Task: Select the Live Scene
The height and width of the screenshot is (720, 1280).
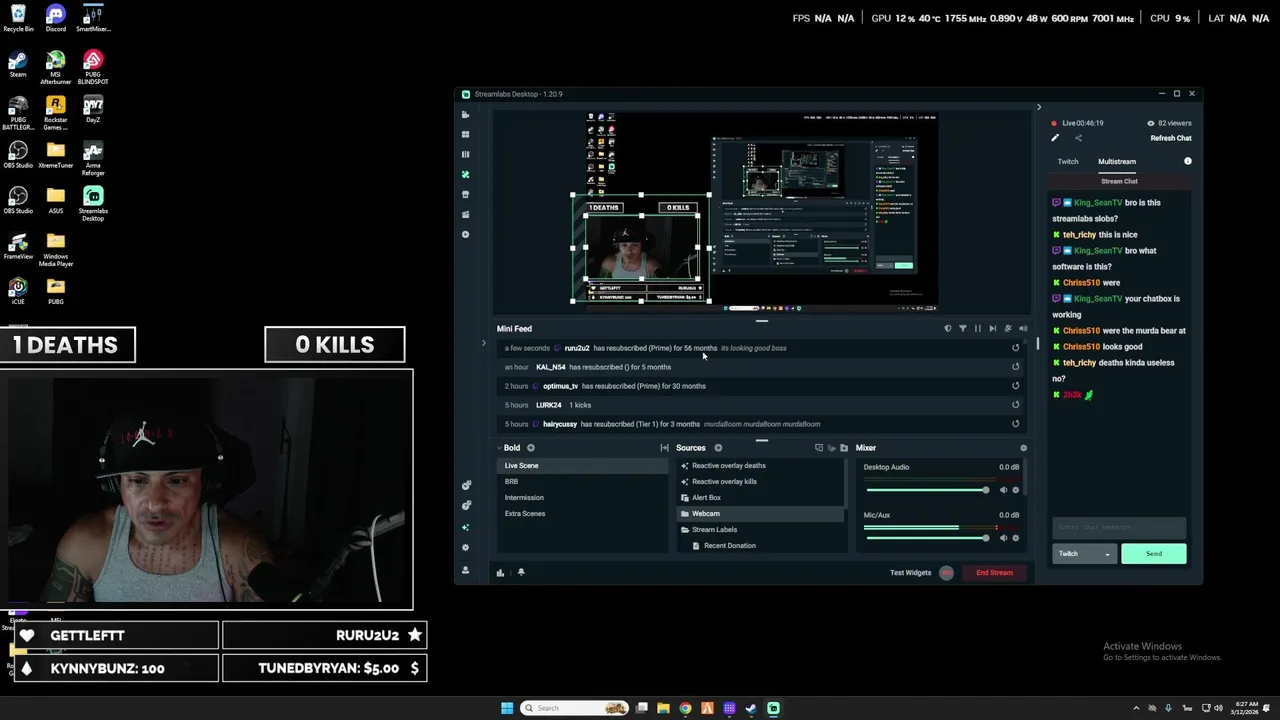Action: (582, 466)
